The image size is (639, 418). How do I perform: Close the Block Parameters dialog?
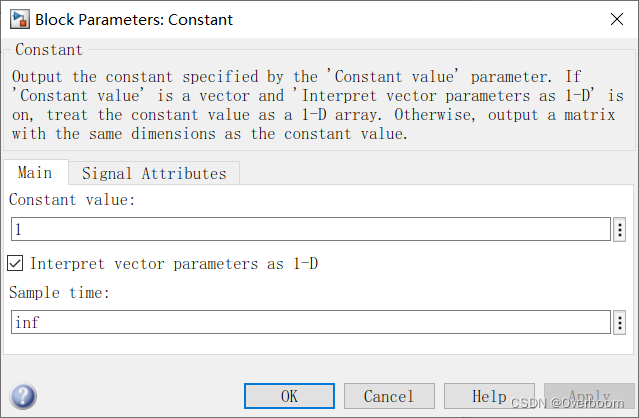pyautogui.click(x=617, y=19)
